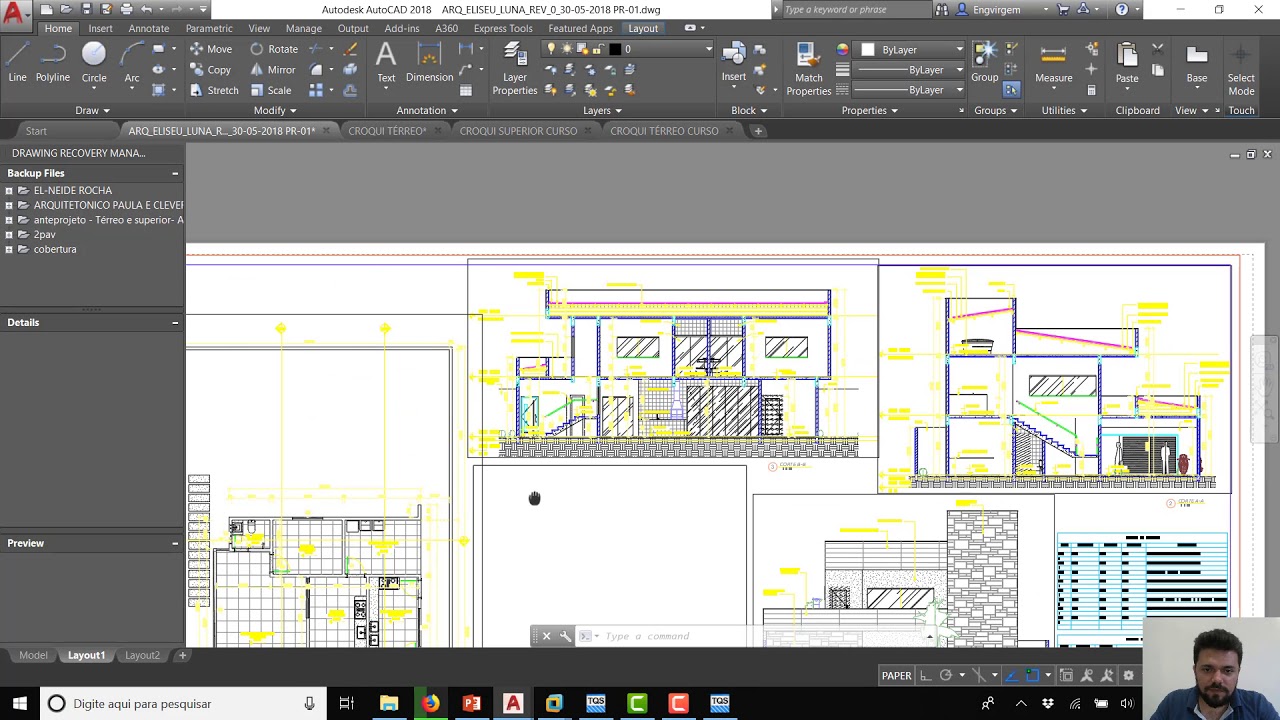This screenshot has width=1280, height=720.
Task: Select the Line draw tool
Action: coord(18,63)
